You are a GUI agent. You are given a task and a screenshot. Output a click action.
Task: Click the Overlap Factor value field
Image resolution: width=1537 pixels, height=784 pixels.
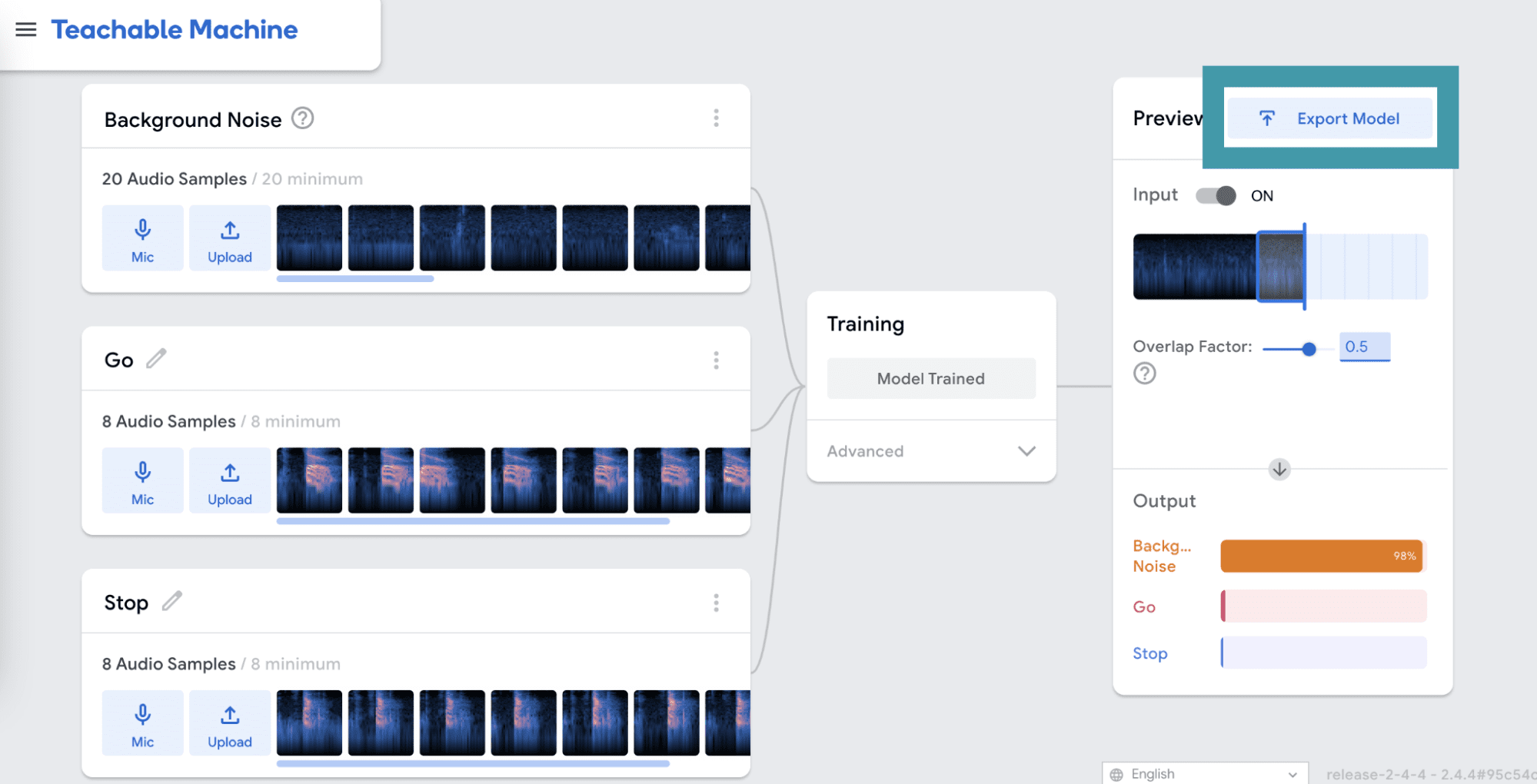pyautogui.click(x=1364, y=347)
